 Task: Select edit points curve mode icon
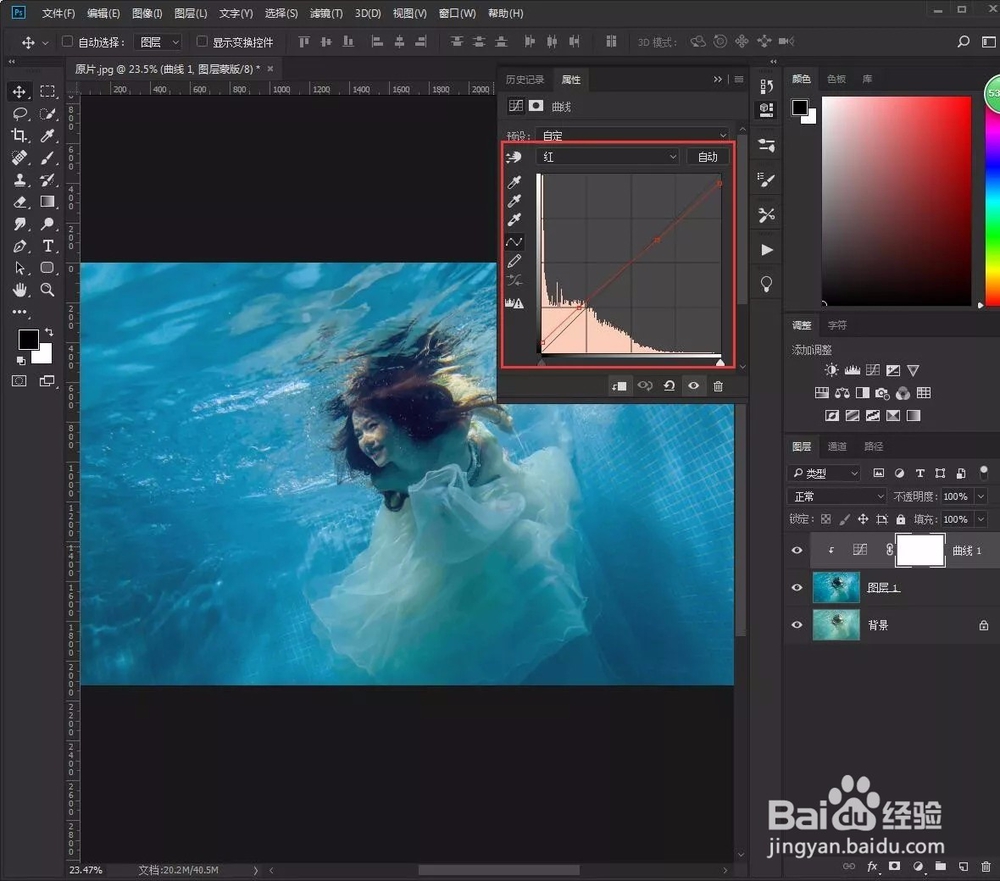click(x=514, y=242)
